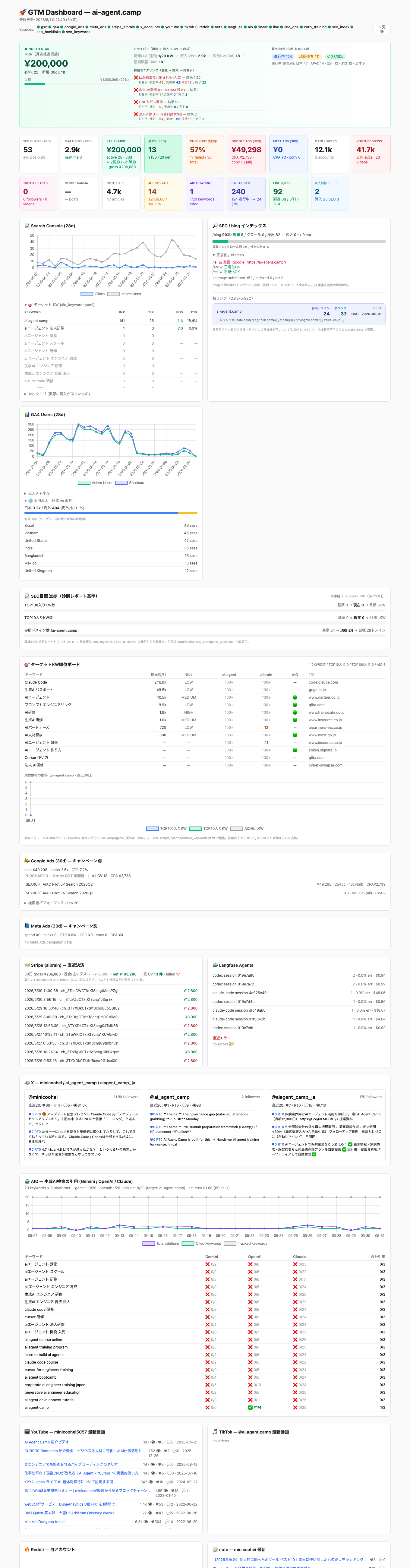Open DeFi Quest 第４弾 video link

click(x=69, y=1513)
